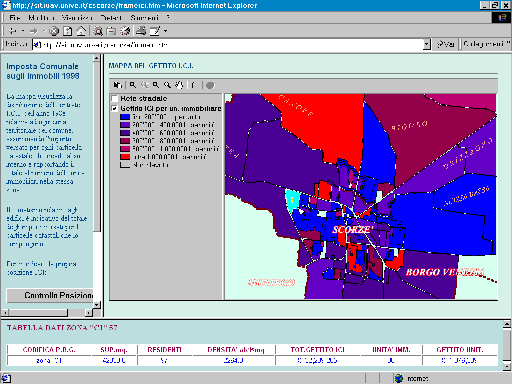Stop page loading with the Stop icon

point(54,31)
